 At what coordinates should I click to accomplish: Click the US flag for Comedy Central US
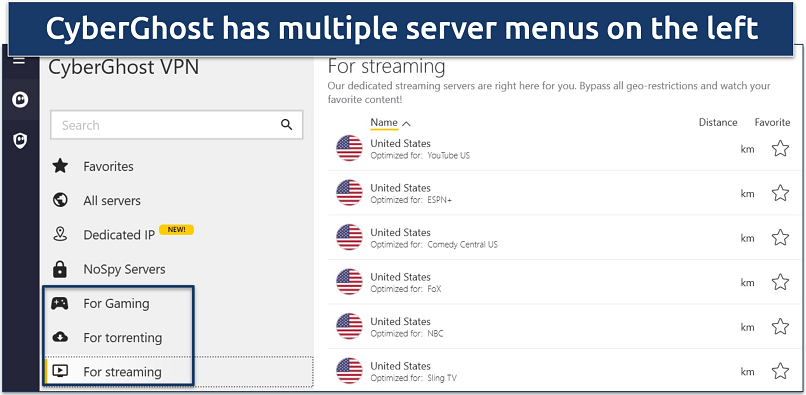click(350, 237)
